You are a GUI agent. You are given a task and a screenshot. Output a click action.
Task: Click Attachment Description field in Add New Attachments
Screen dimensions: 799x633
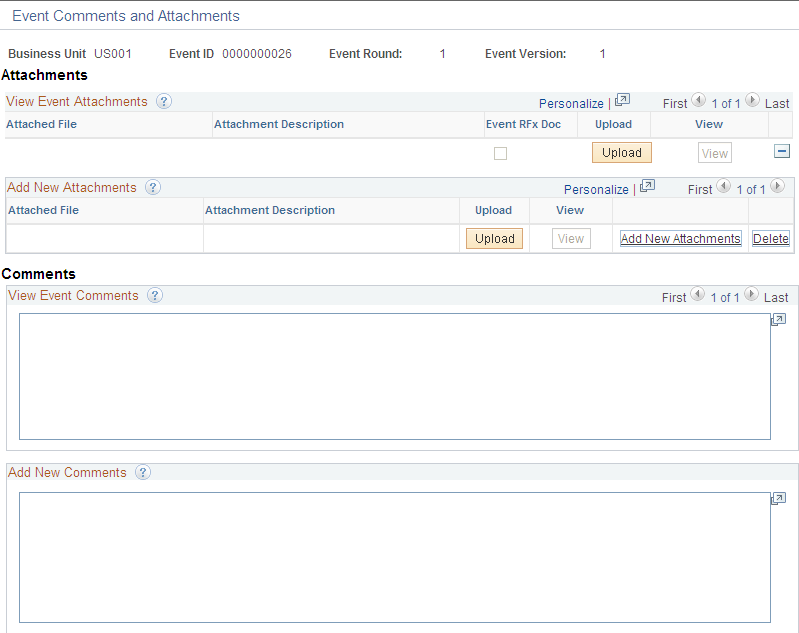click(x=331, y=239)
